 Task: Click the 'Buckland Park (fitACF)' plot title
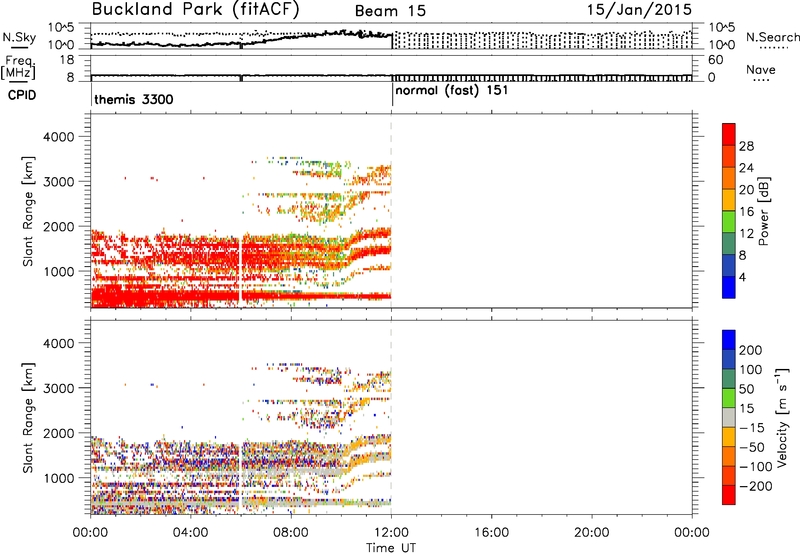[x=195, y=10]
